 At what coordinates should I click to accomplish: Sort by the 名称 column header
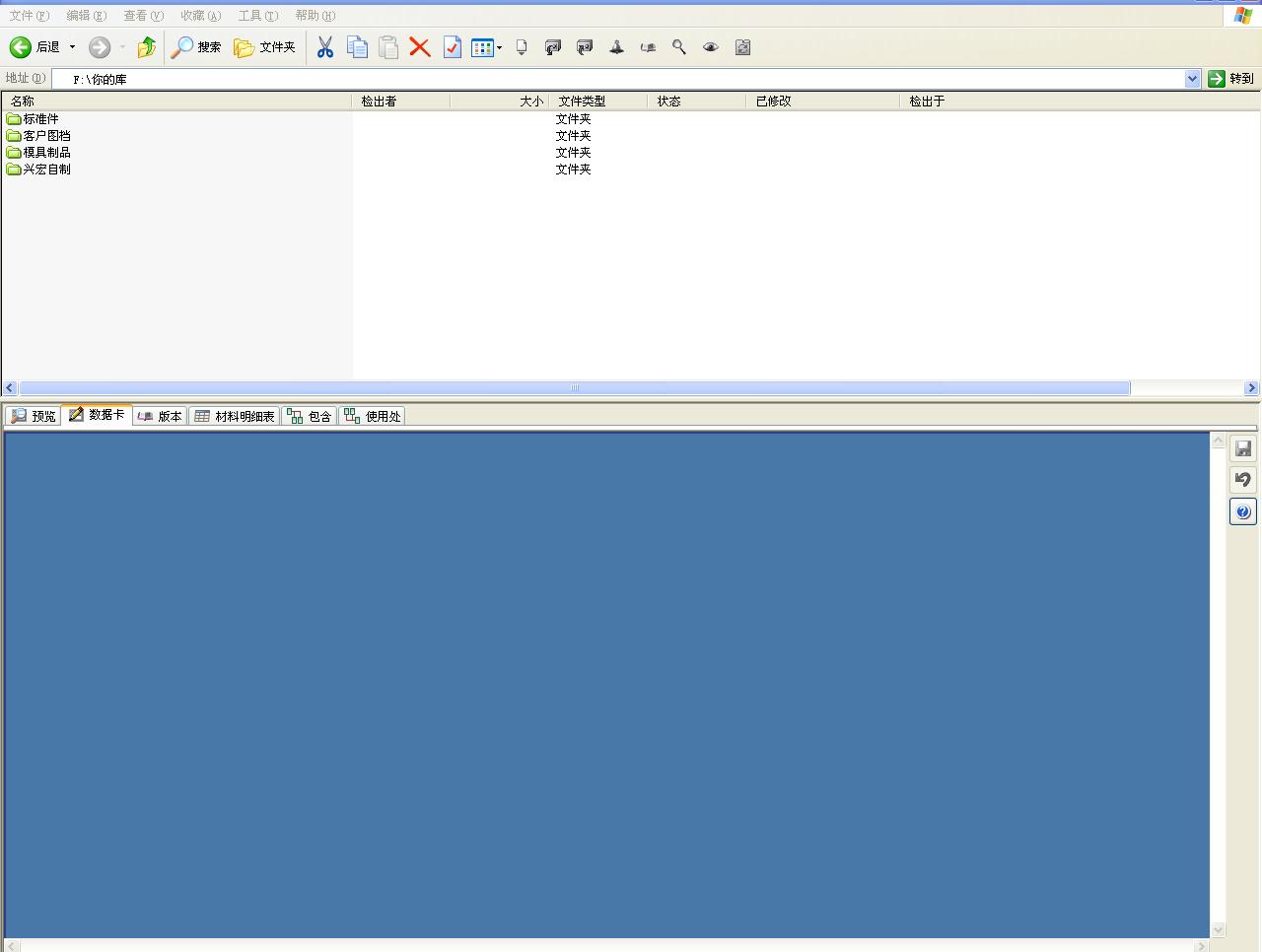point(176,101)
